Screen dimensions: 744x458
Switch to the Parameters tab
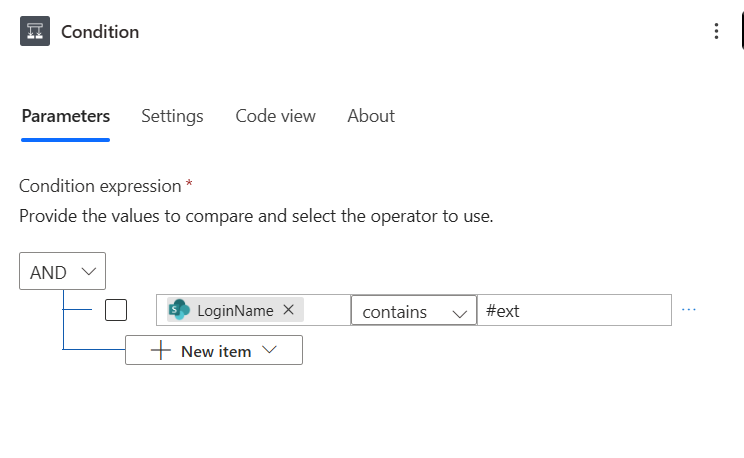[66, 116]
